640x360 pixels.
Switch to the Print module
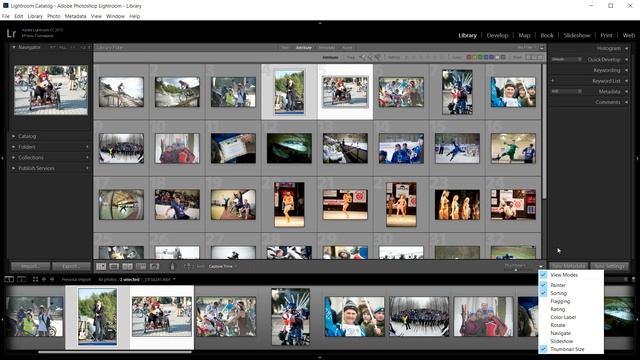606,36
